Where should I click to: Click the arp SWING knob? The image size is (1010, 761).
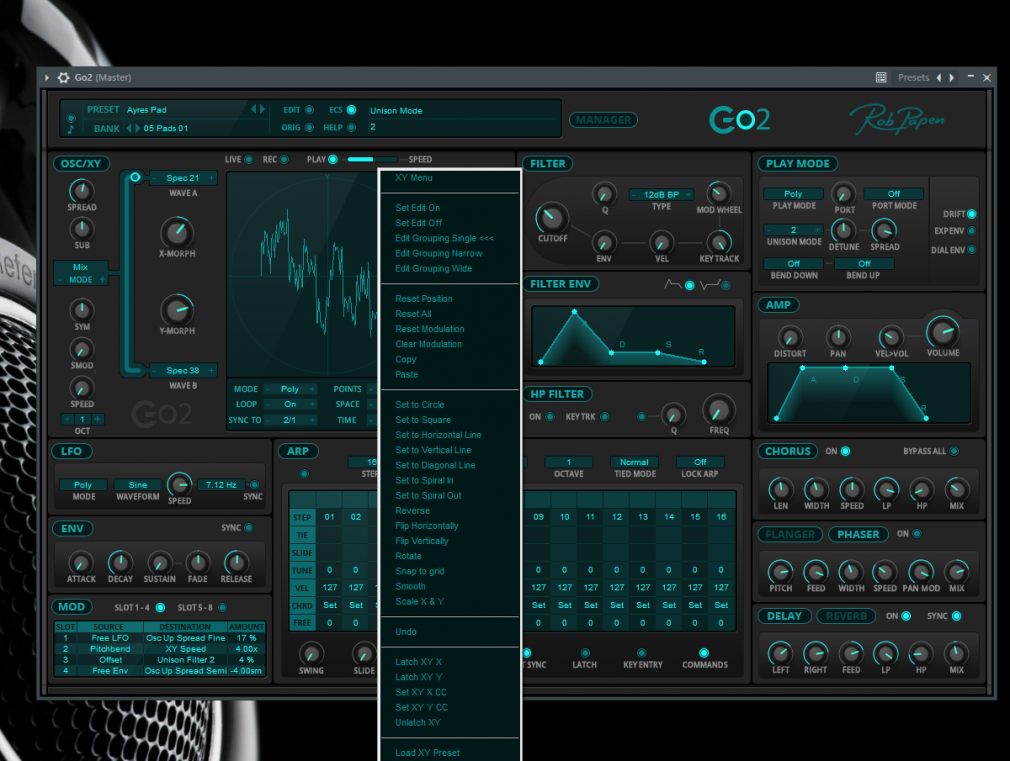point(311,654)
